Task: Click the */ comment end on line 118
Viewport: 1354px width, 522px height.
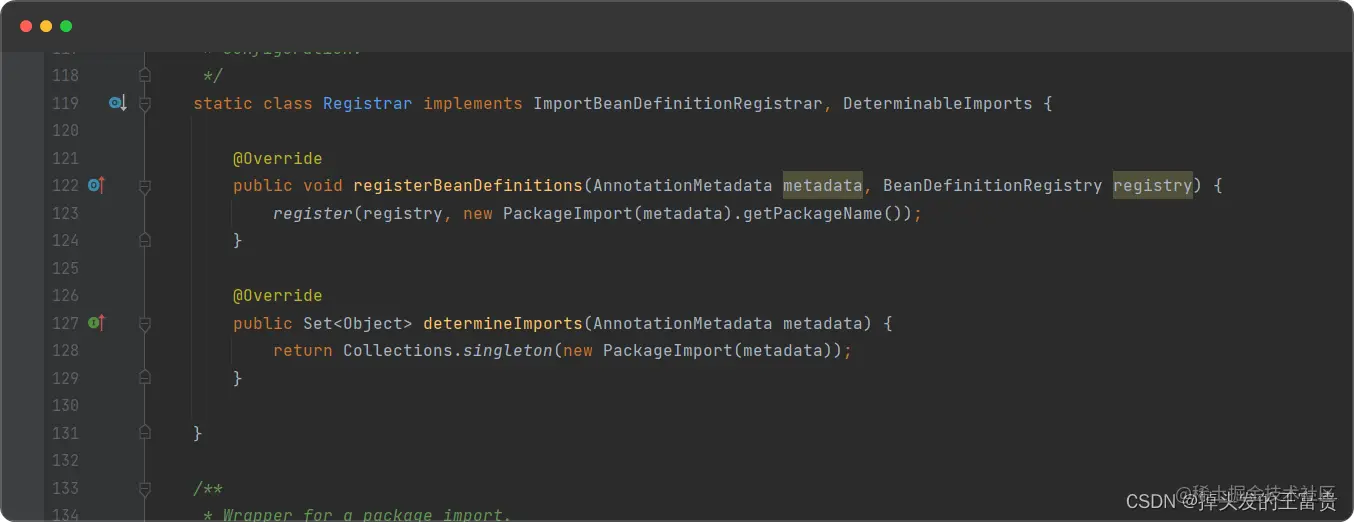Action: (212, 75)
